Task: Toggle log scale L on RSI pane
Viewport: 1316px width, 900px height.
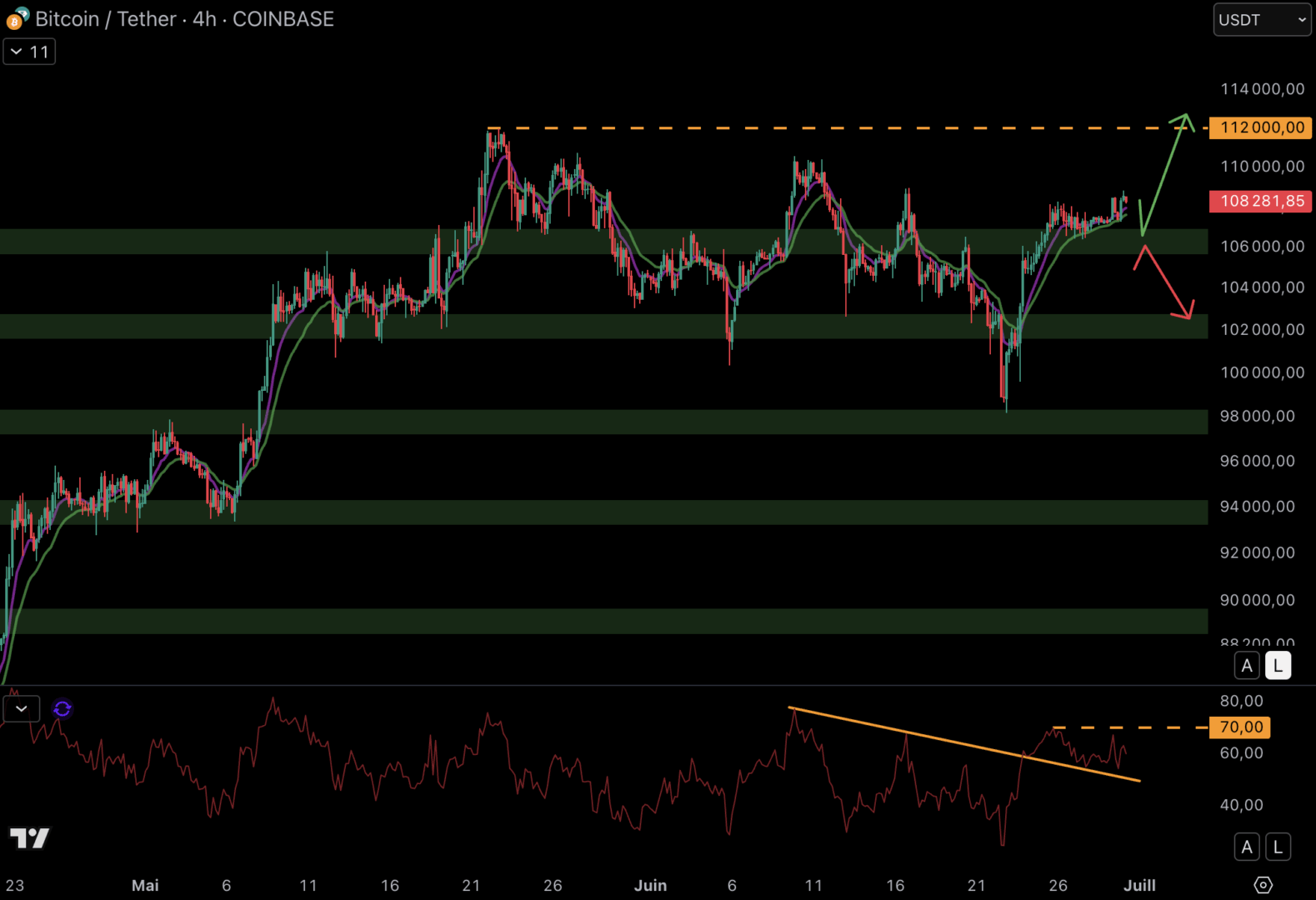Action: click(1278, 847)
